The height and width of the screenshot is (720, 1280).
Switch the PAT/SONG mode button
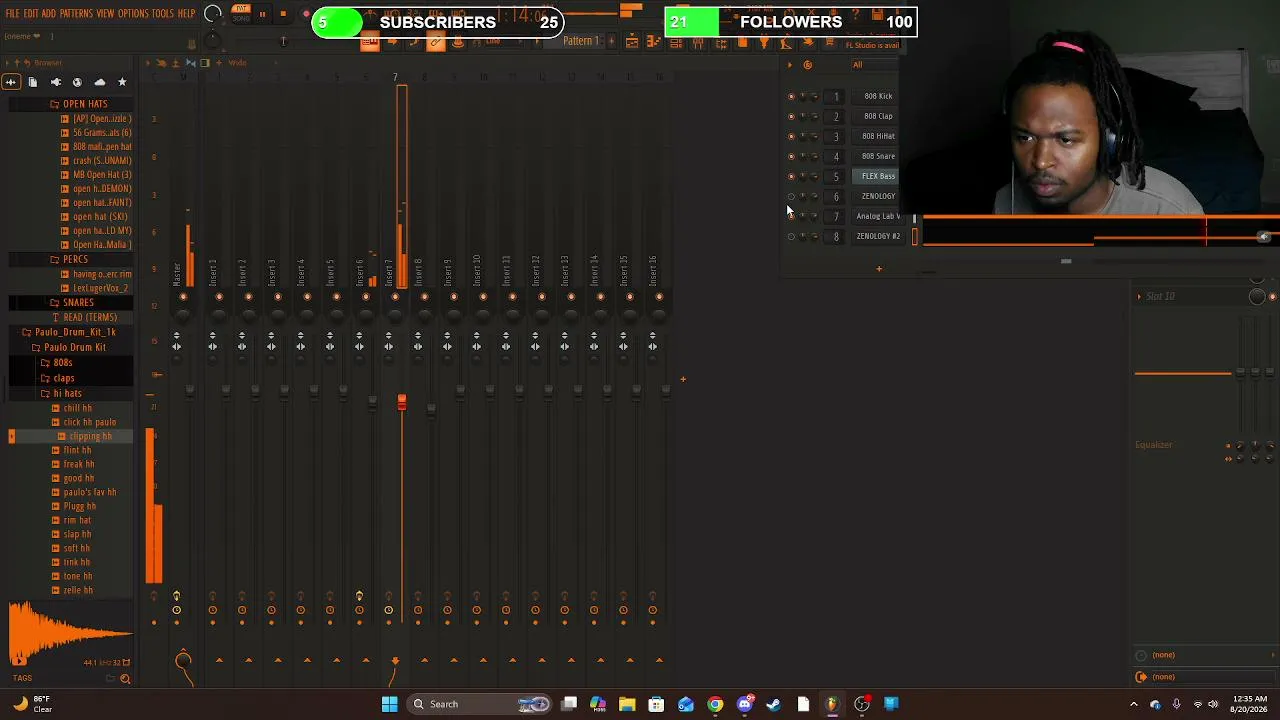tap(241, 13)
